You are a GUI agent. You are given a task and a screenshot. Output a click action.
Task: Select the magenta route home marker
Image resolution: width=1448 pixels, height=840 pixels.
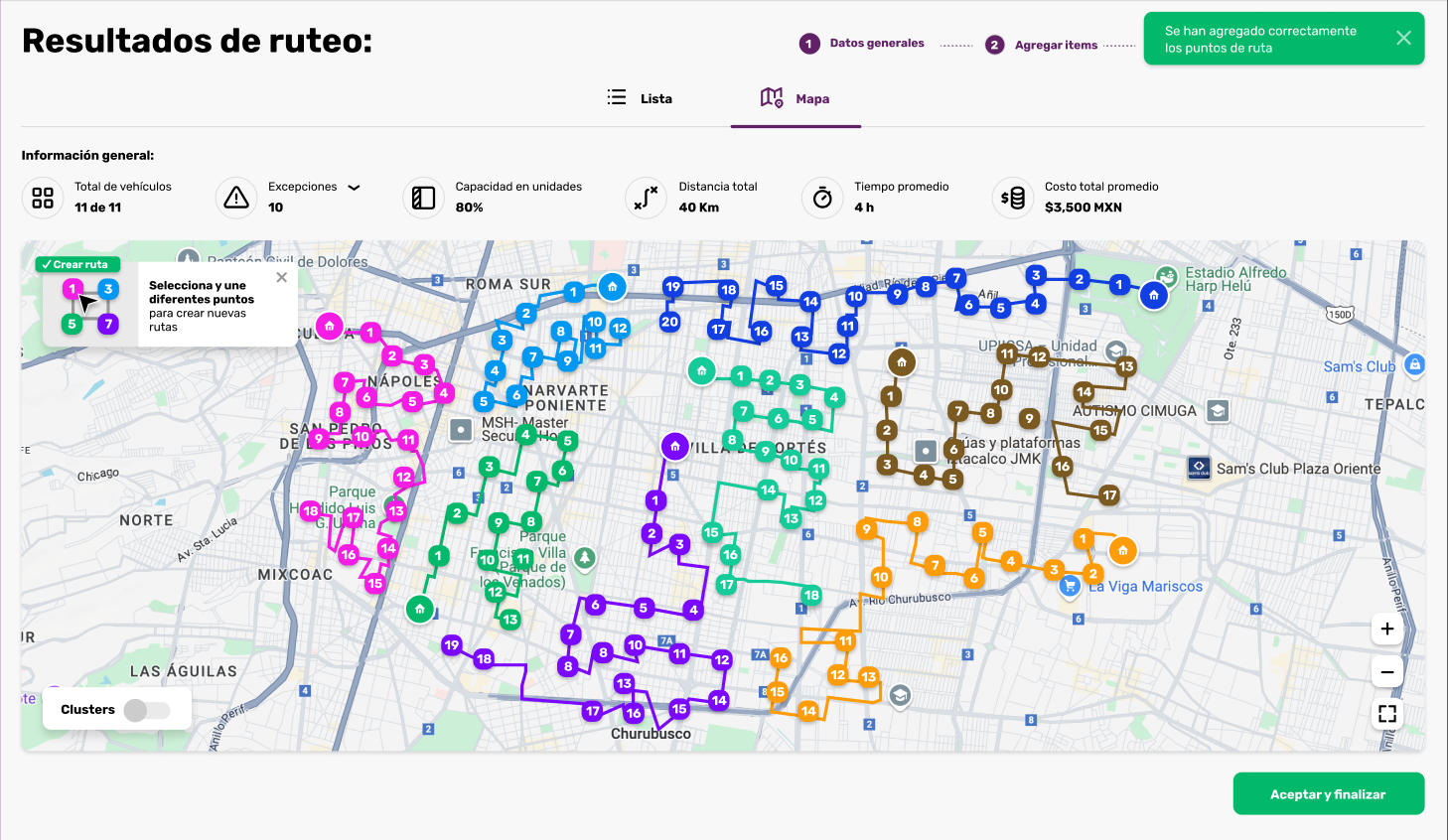click(330, 326)
